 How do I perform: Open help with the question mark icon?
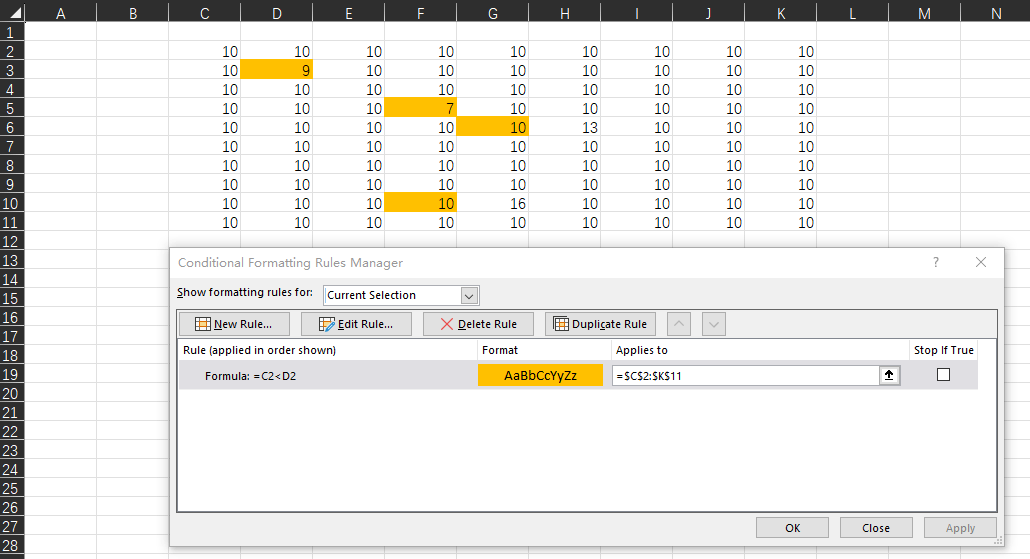pos(936,262)
